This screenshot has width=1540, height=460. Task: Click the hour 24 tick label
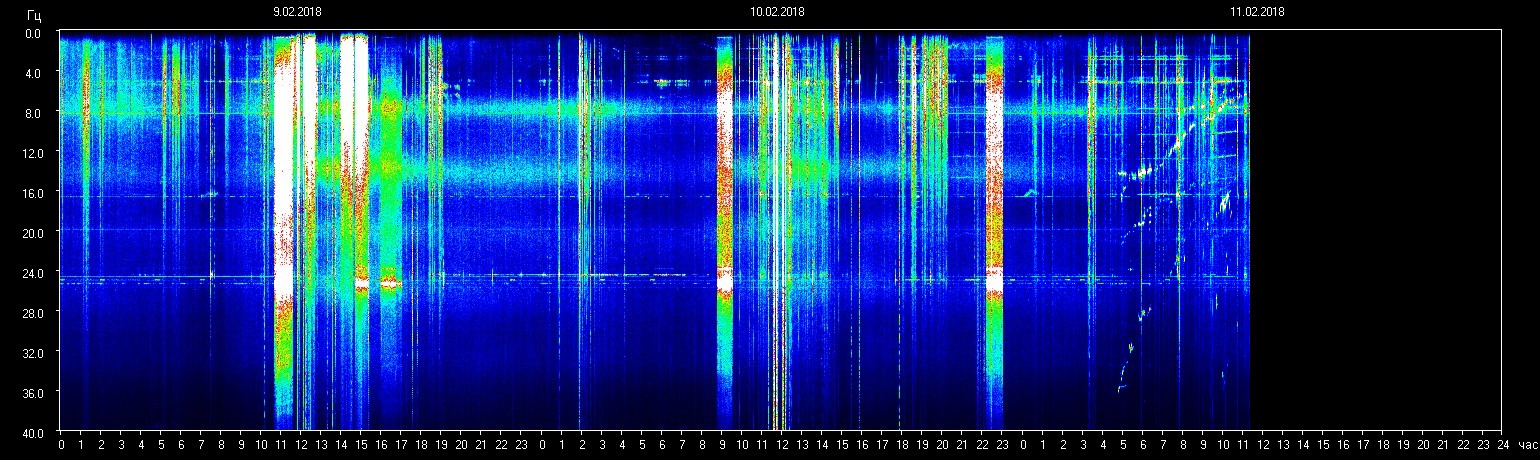(x=1501, y=444)
